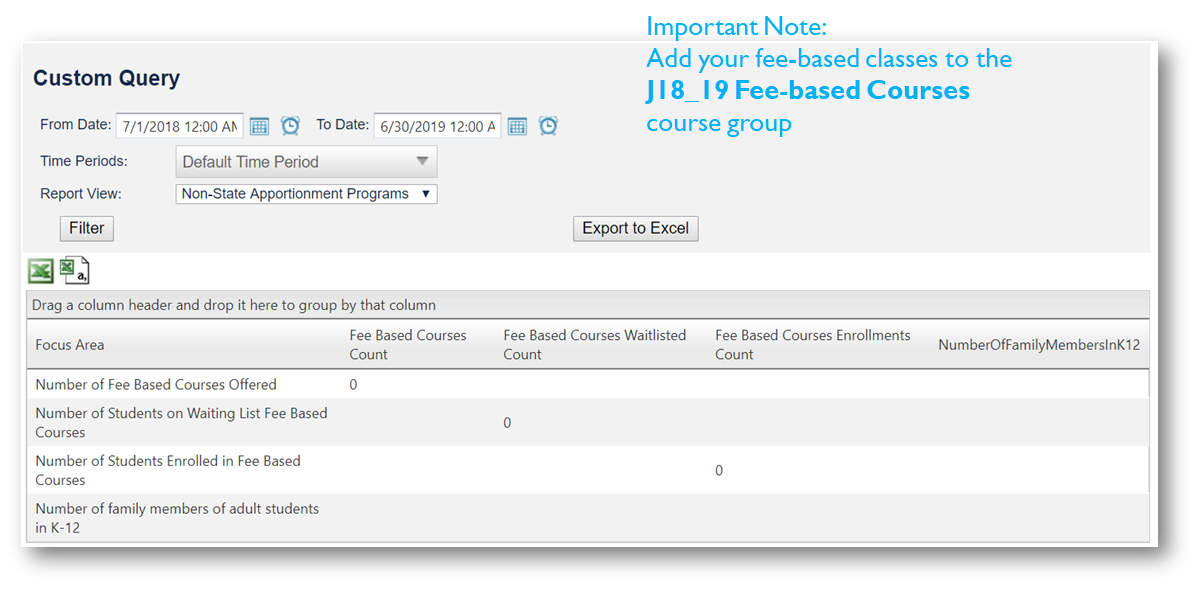Viewport: 1200px width, 589px height.
Task: Expand the Time Periods dropdown
Action: click(x=306, y=162)
